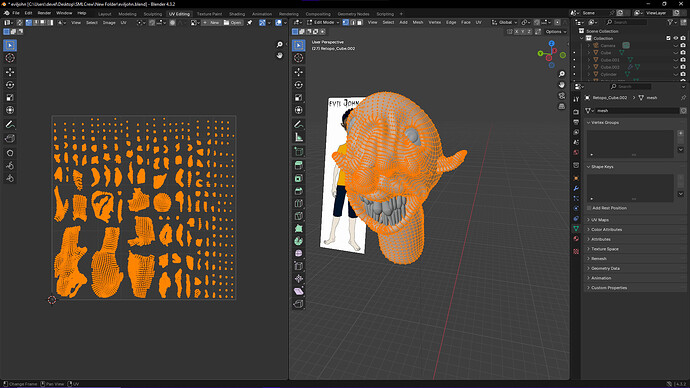The height and width of the screenshot is (388, 690).
Task: Select the Shear tool
Action: [x=298, y=291]
